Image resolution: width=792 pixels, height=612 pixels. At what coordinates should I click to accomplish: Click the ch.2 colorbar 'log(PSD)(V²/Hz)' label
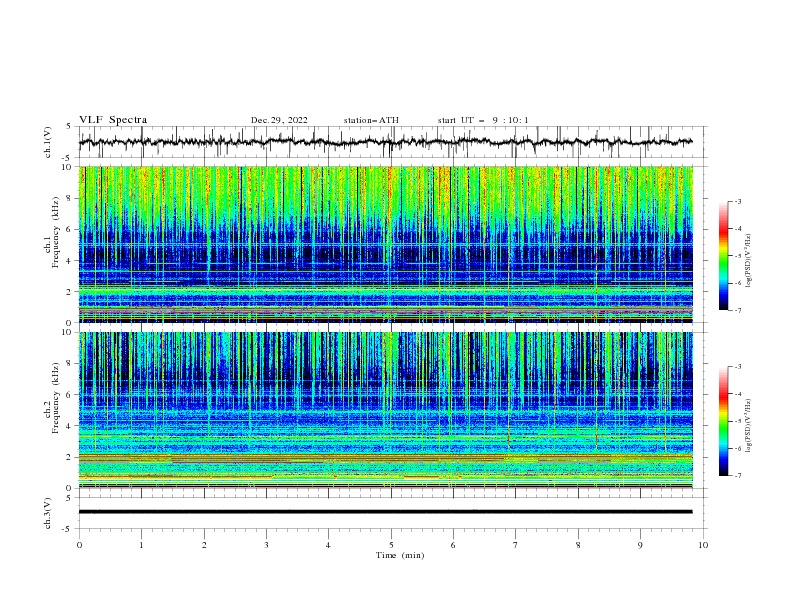pyautogui.click(x=748, y=426)
